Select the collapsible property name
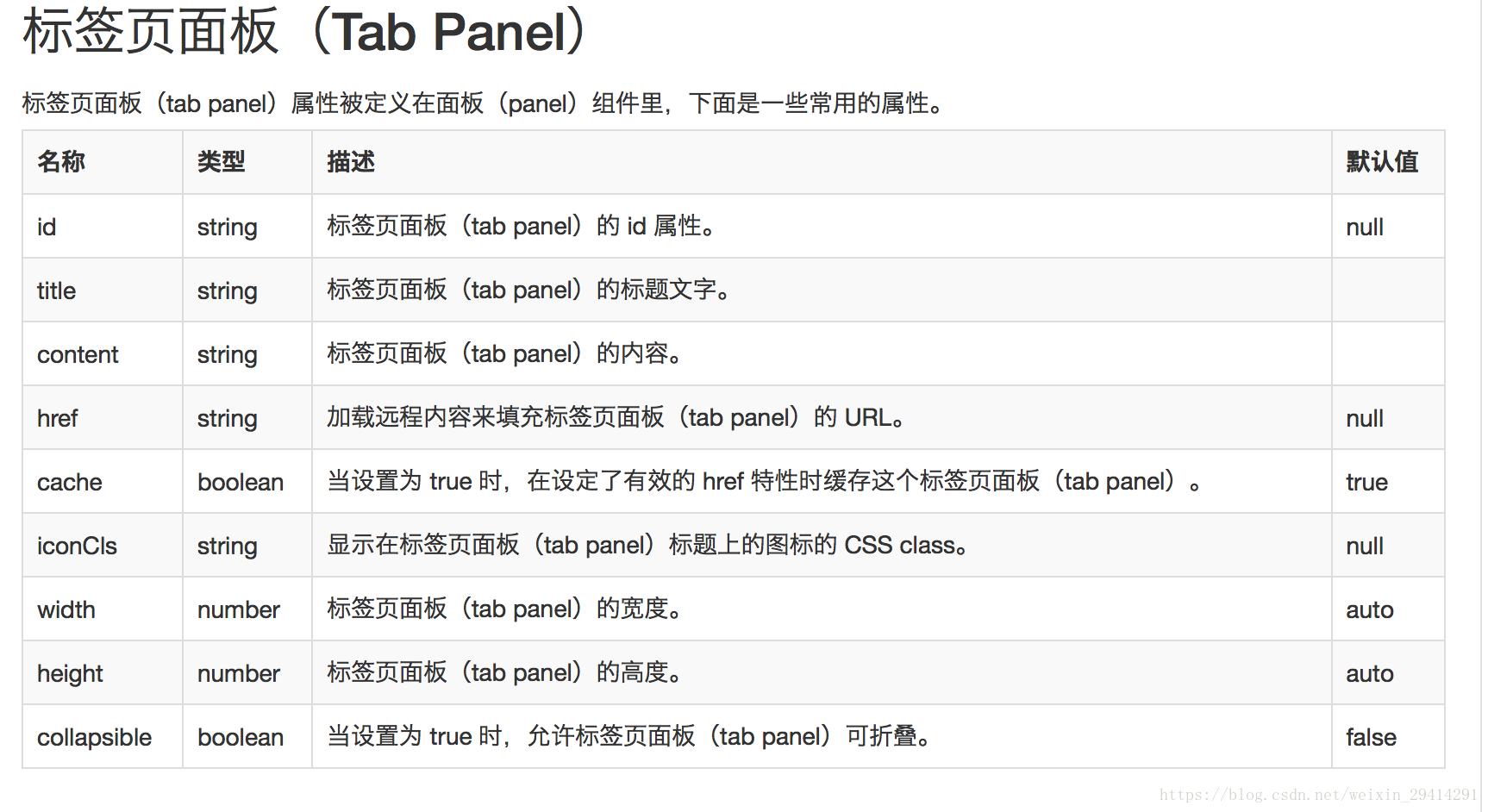The width and height of the screenshot is (1488, 812). click(x=94, y=738)
